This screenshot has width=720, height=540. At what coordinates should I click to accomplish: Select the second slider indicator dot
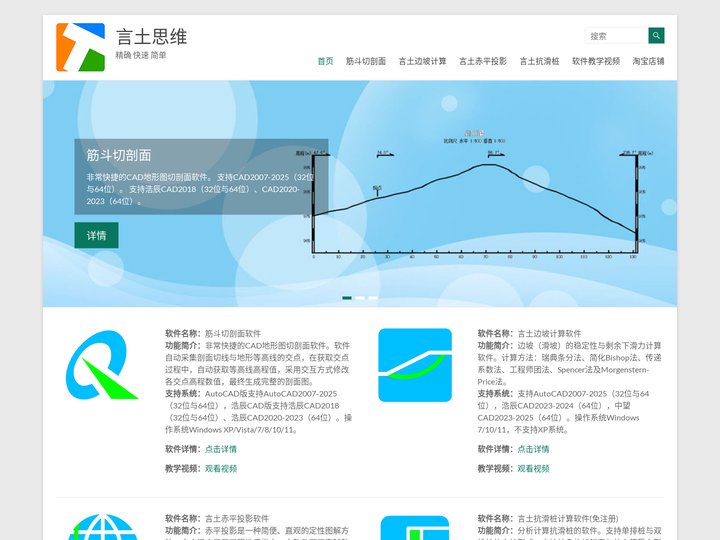[x=360, y=298]
